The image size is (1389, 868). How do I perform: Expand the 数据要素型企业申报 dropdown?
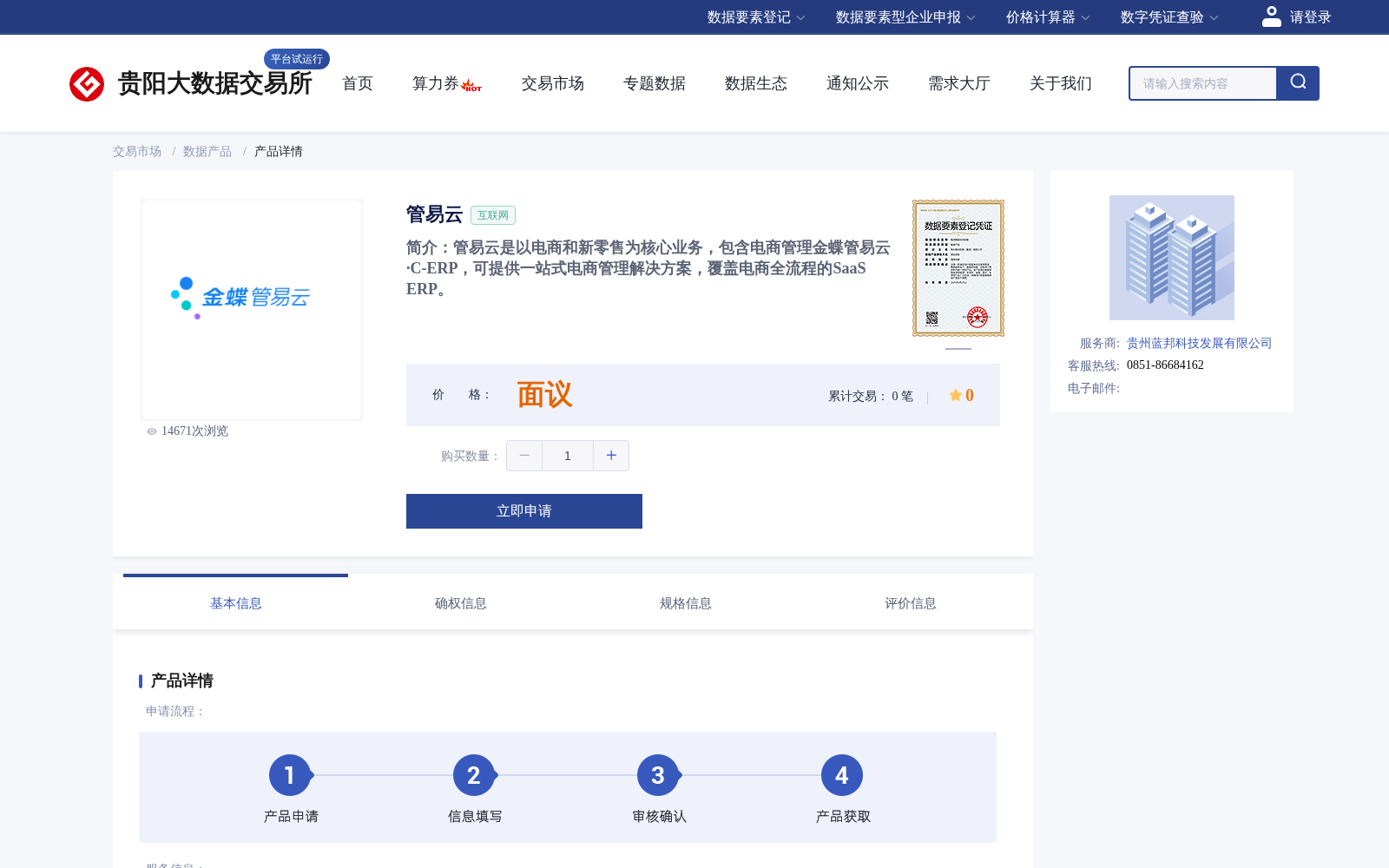pos(905,17)
